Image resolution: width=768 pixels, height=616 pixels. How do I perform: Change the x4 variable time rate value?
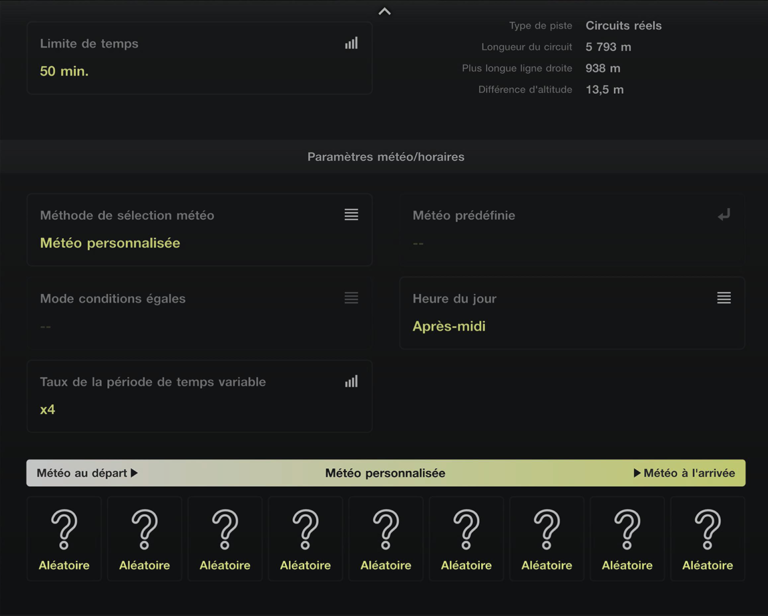(48, 409)
